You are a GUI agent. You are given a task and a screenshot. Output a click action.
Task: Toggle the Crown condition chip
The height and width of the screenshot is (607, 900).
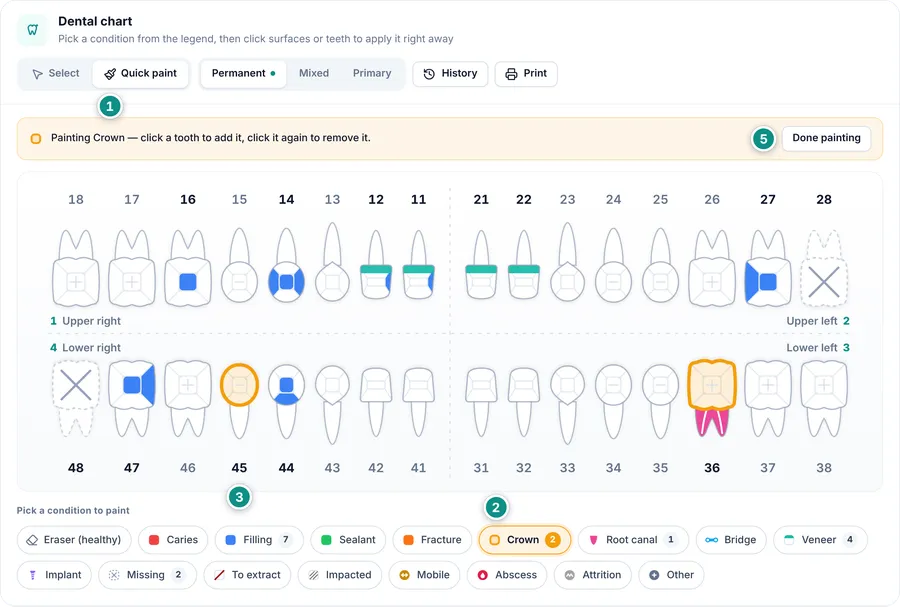(525, 540)
